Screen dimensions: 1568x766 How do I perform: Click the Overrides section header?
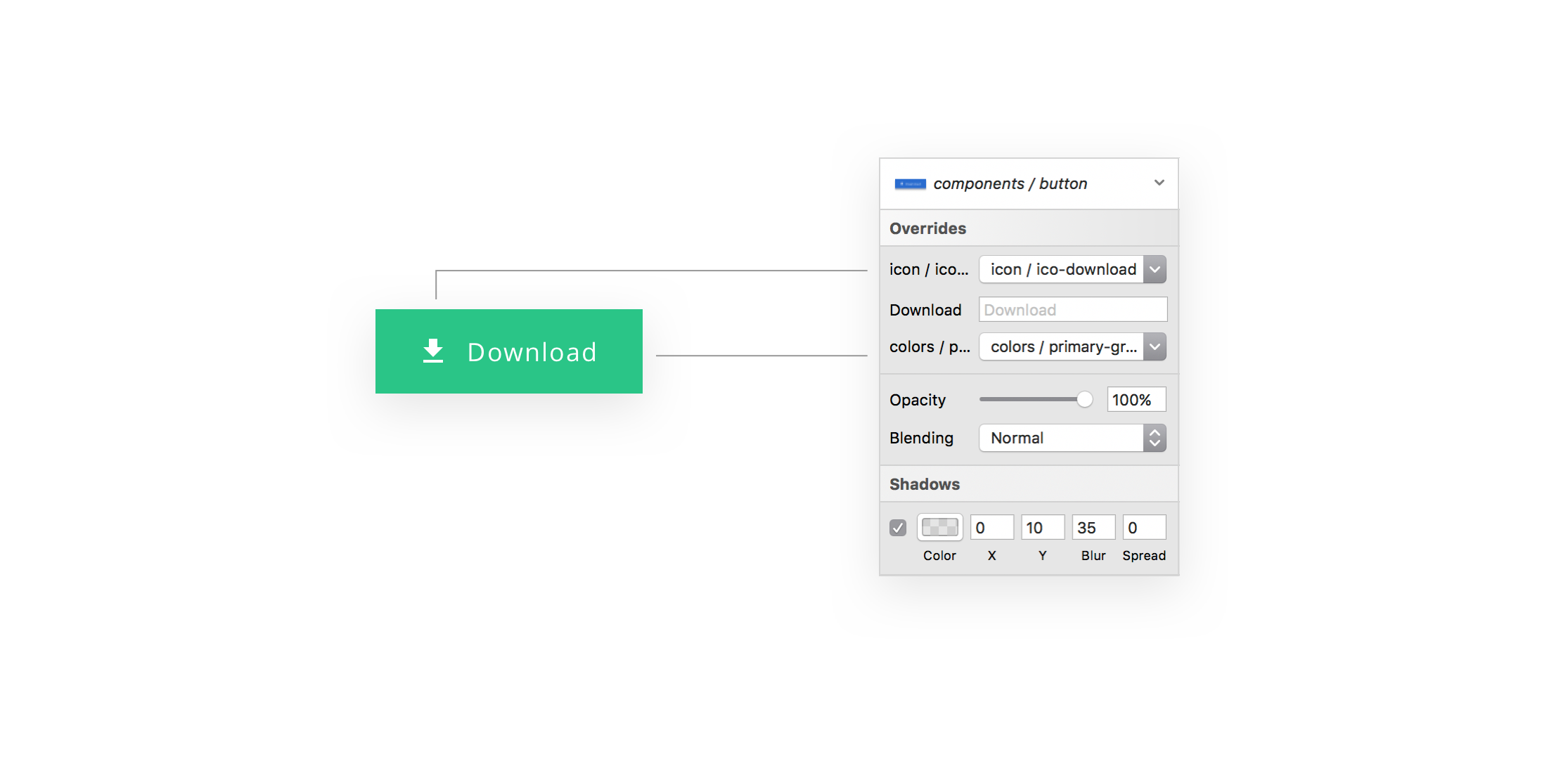point(928,228)
